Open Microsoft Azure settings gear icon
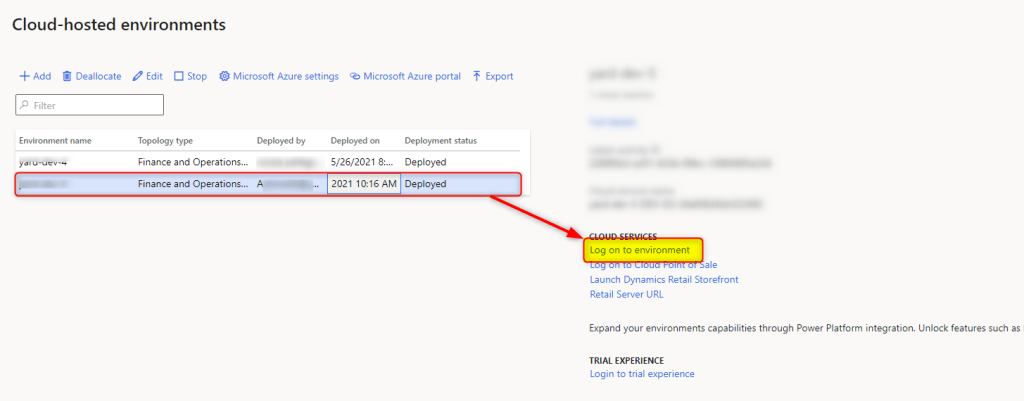 pyautogui.click(x=224, y=76)
